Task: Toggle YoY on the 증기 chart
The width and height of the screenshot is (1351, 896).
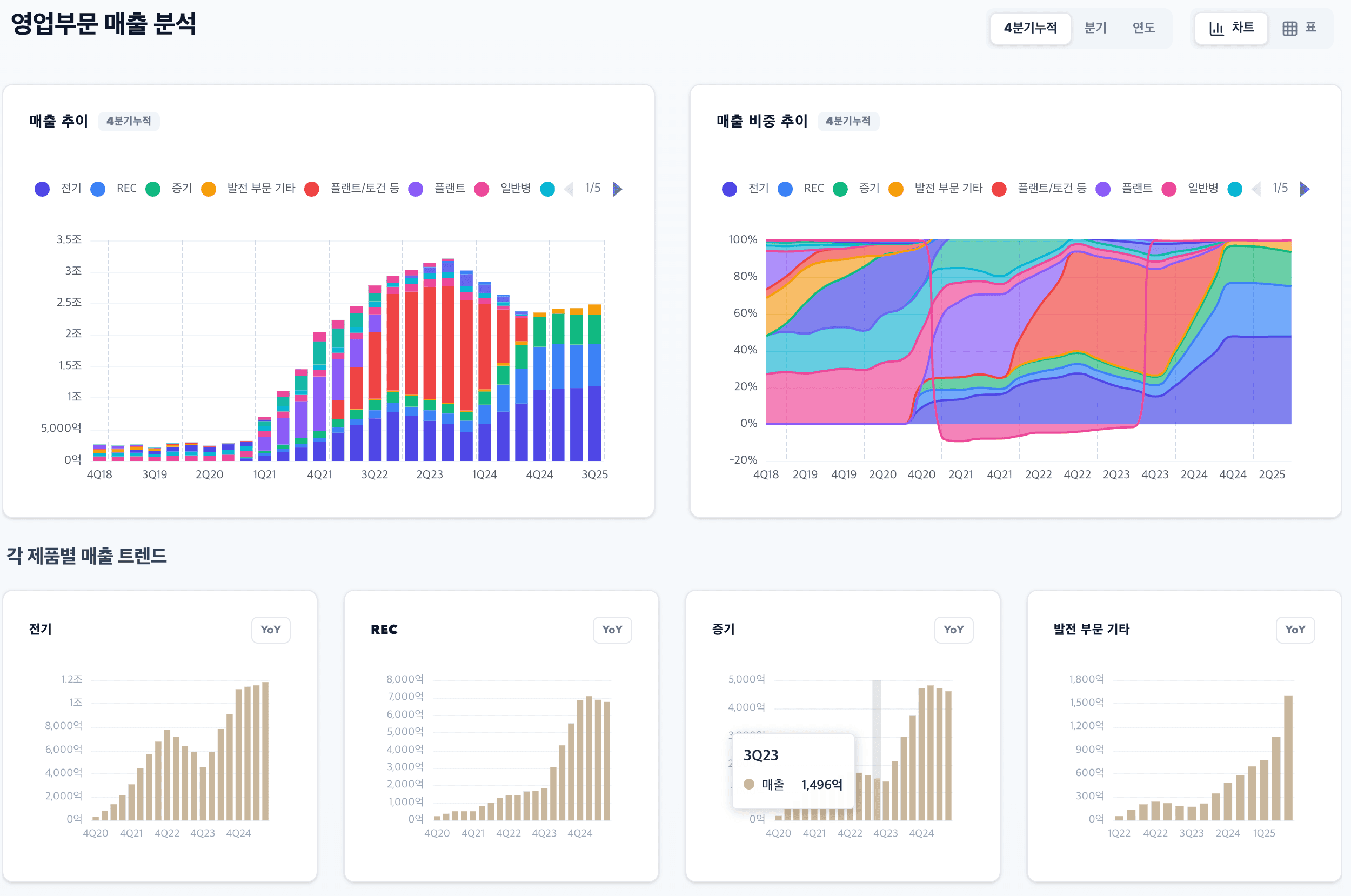Action: (x=953, y=630)
